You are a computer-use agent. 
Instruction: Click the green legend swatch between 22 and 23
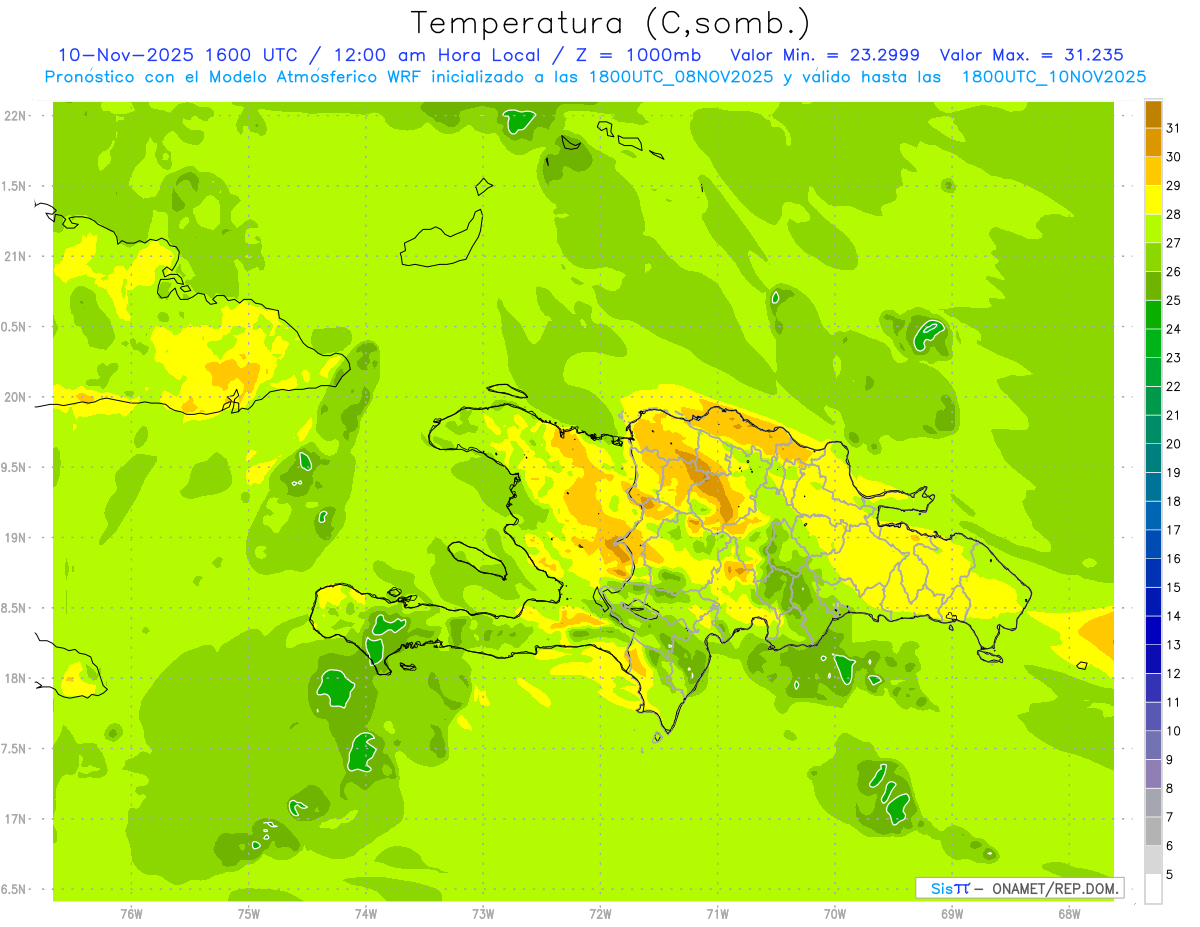(1153, 371)
